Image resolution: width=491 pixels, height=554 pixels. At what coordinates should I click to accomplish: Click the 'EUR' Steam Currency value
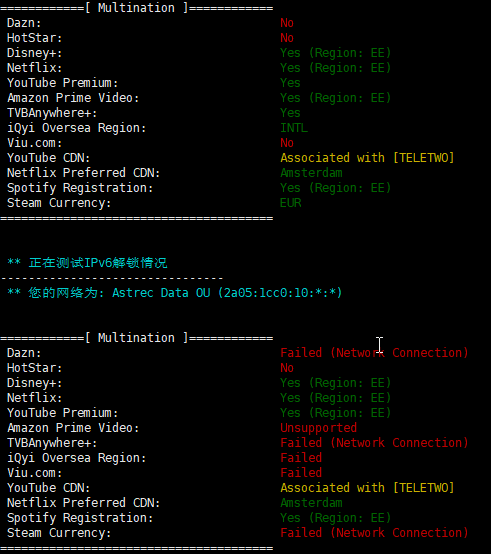click(291, 203)
